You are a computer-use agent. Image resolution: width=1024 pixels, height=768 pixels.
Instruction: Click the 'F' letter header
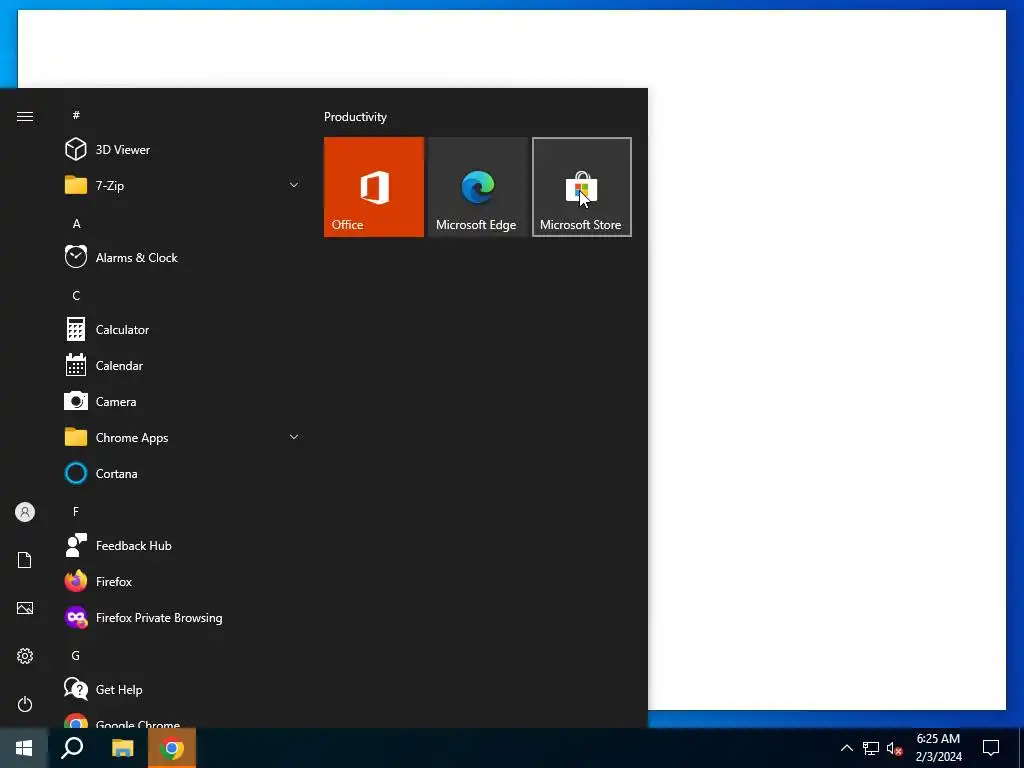pos(76,511)
